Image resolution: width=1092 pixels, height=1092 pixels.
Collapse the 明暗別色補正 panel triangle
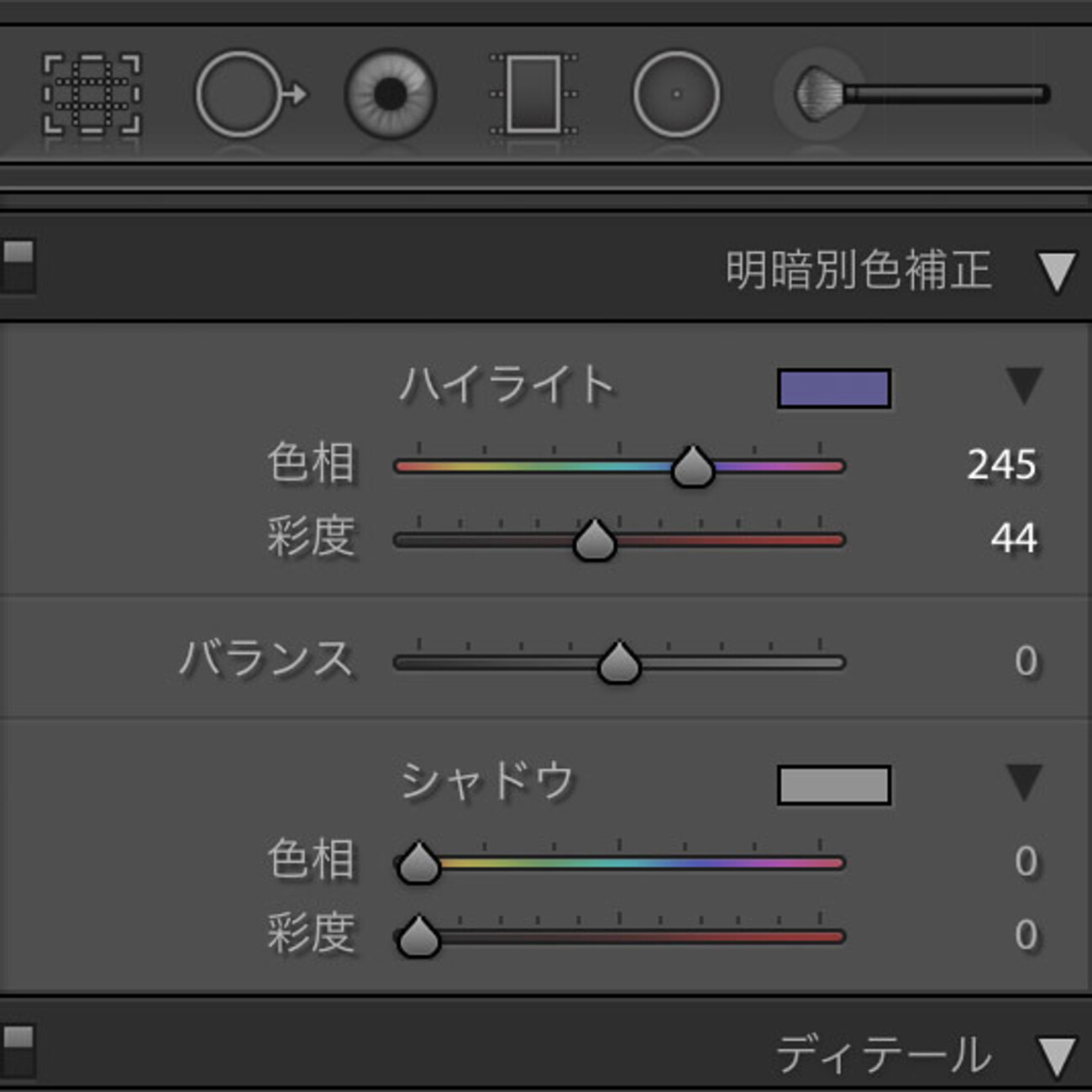(x=1056, y=271)
